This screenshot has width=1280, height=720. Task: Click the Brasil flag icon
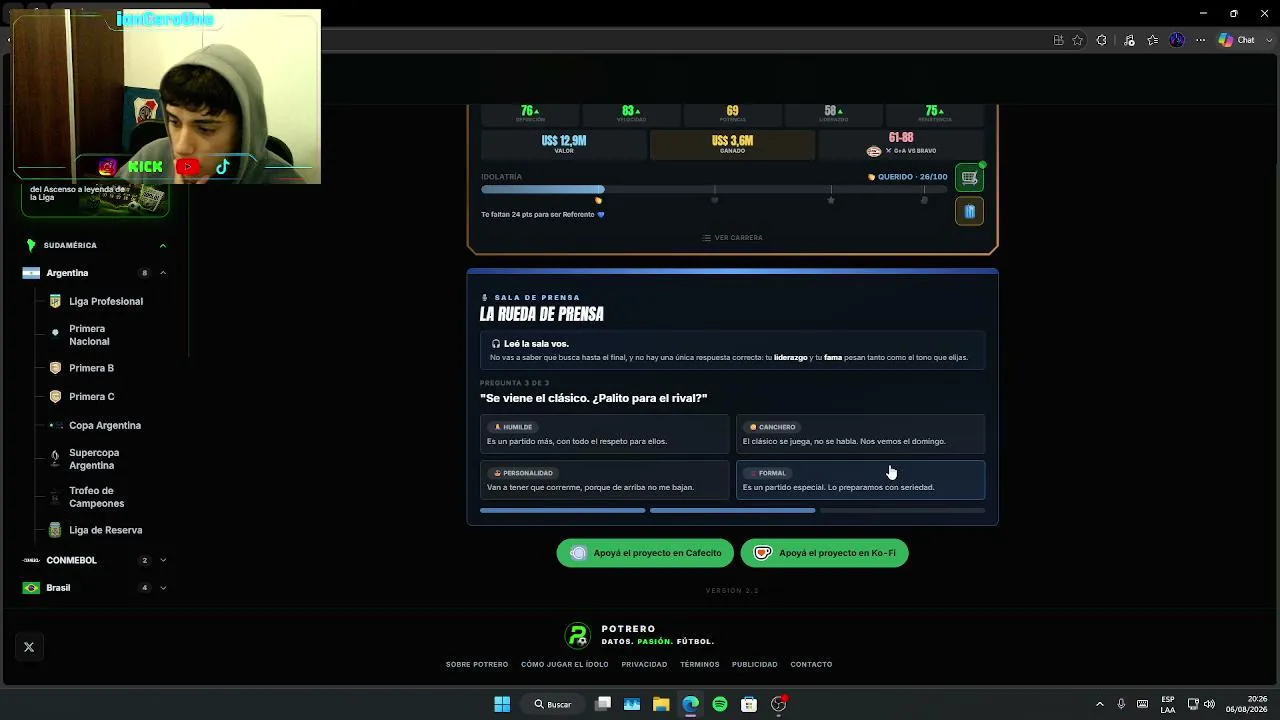point(31,588)
